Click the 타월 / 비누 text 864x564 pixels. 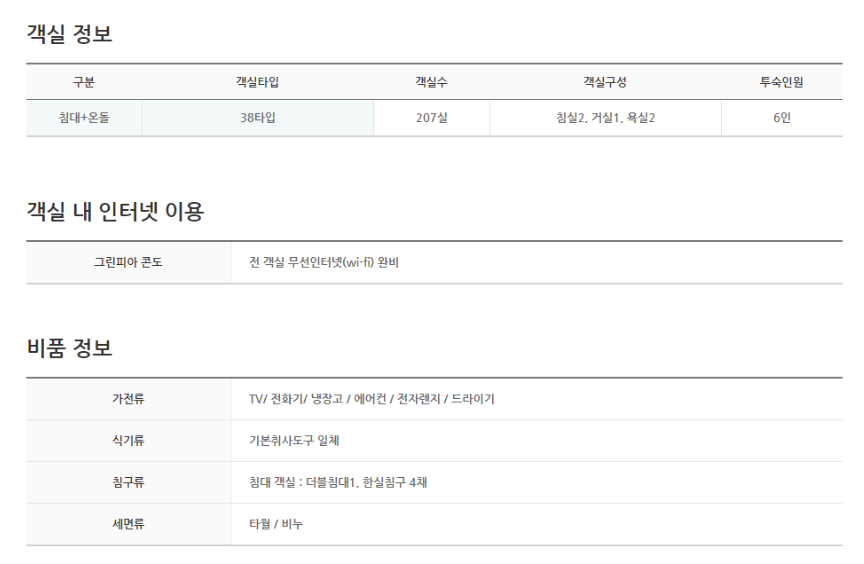tap(276, 524)
